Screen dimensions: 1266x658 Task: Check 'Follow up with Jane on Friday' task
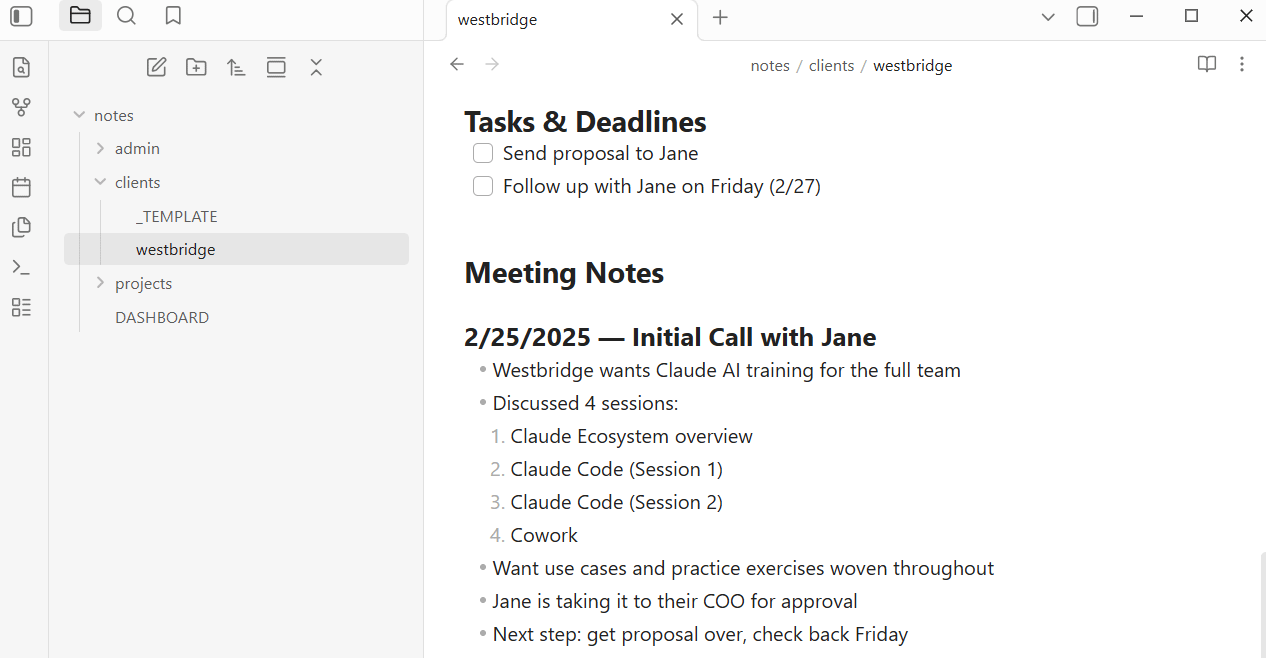click(483, 186)
